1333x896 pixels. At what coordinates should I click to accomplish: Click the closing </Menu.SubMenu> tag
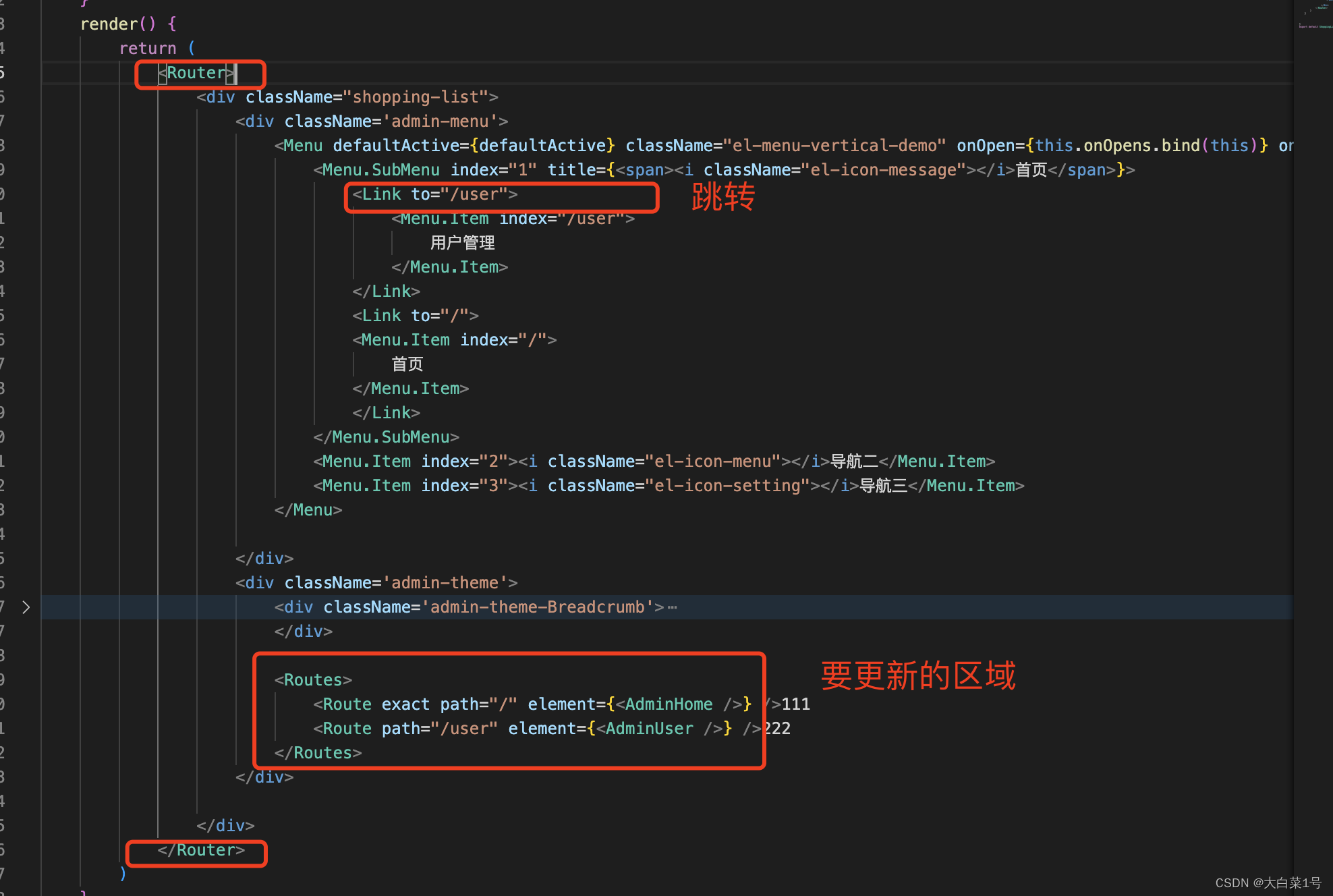coord(386,437)
